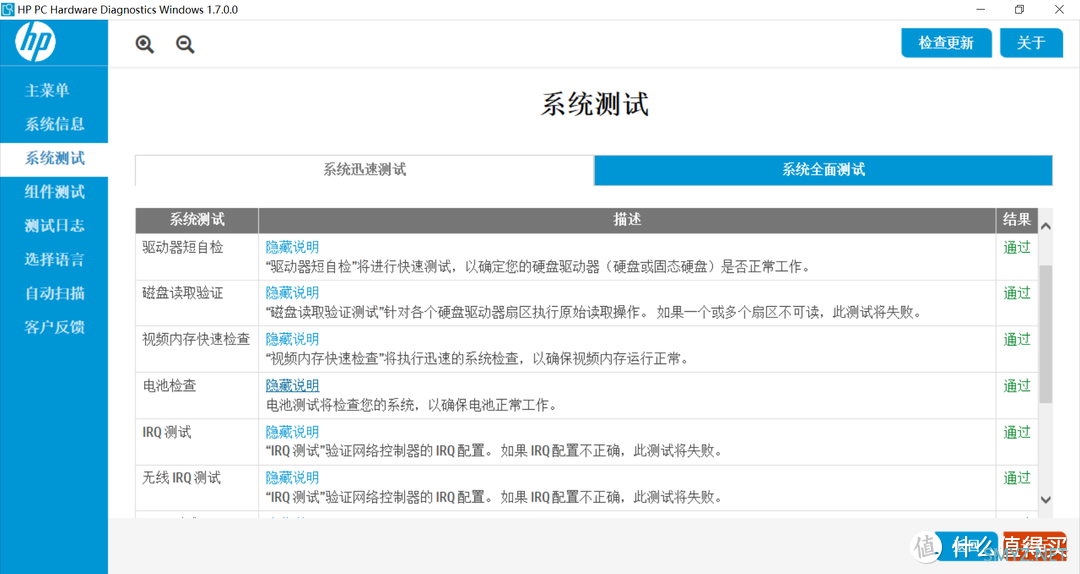
Task: Open 自动扫描 in the sidebar
Action: (54, 293)
